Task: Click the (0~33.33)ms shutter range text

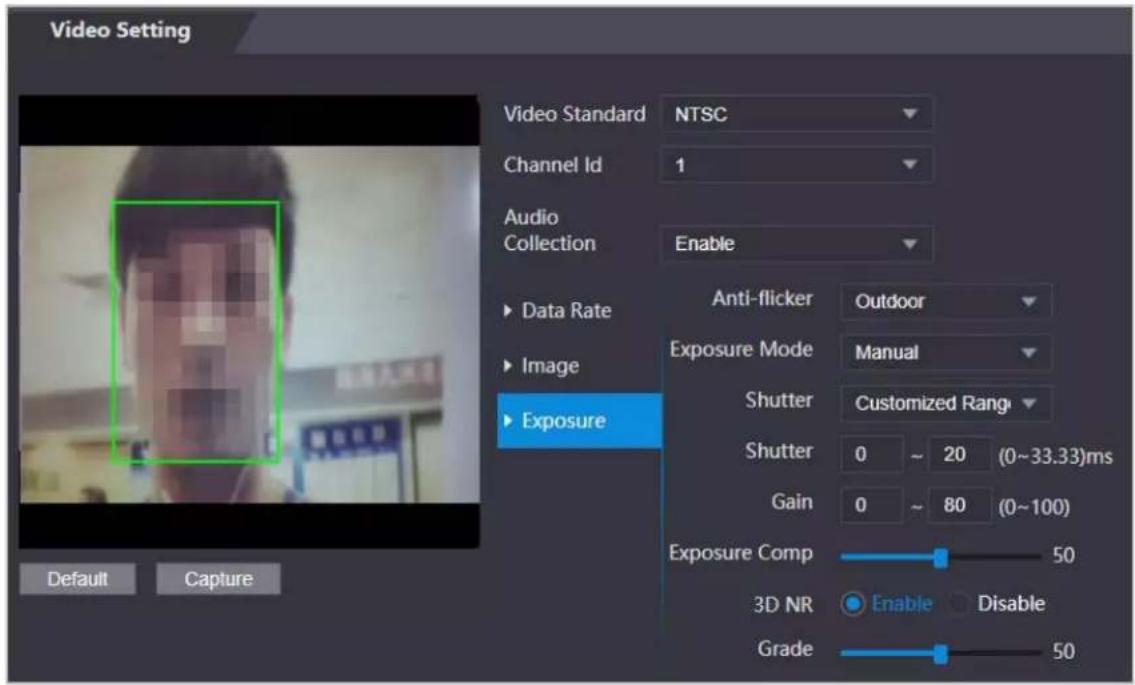Action: coord(1055,455)
